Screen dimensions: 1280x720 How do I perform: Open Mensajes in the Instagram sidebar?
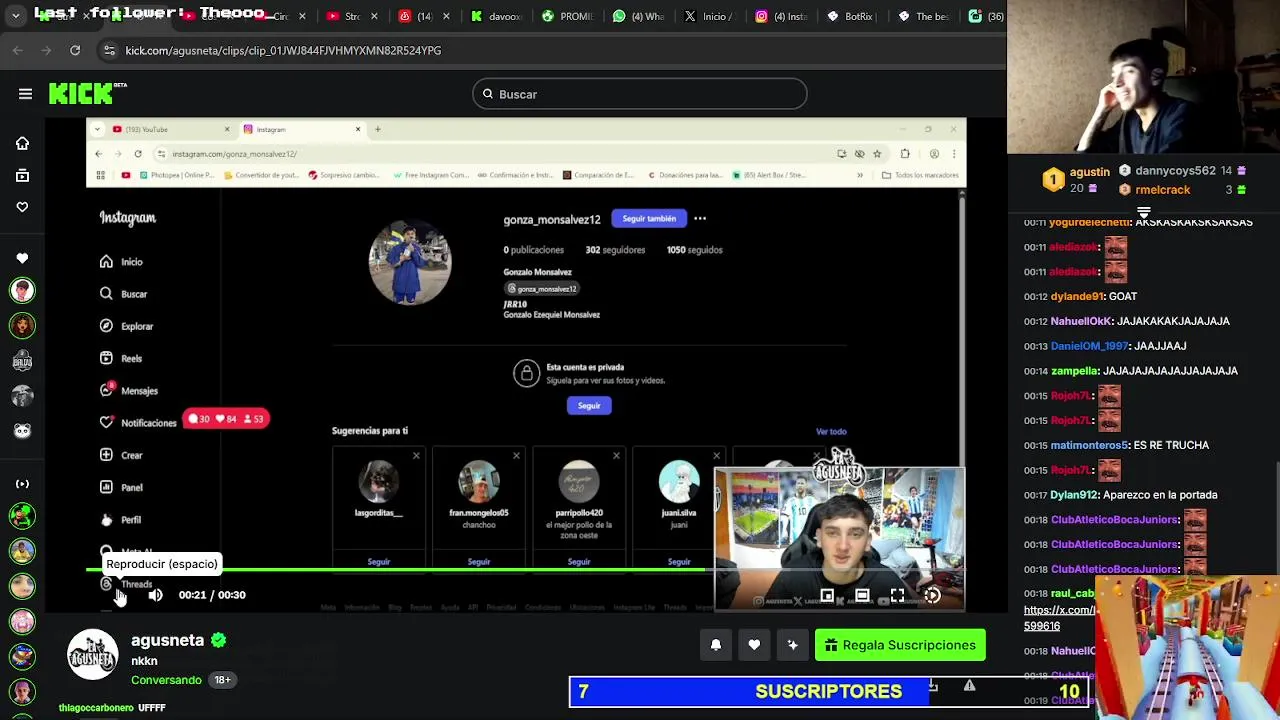pyautogui.click(x=129, y=391)
